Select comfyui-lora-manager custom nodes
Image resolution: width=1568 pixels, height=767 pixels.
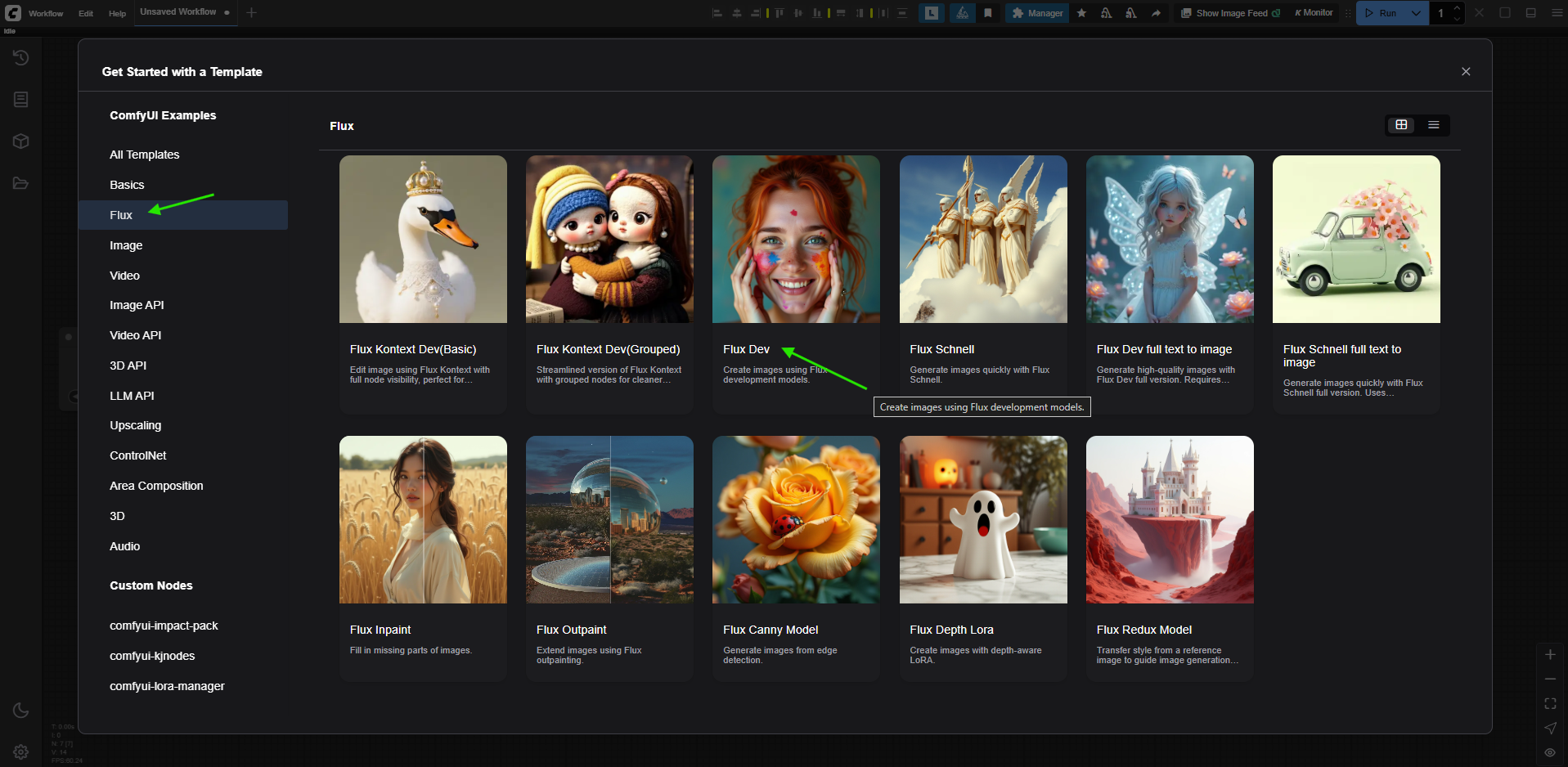point(183,686)
